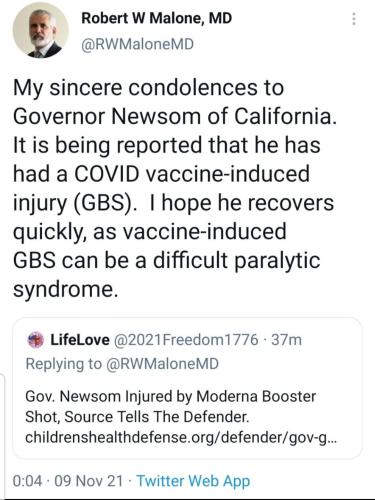Click the 0:04 · 09 Nov 21 timestamp
375x500 pixels.
point(68,481)
